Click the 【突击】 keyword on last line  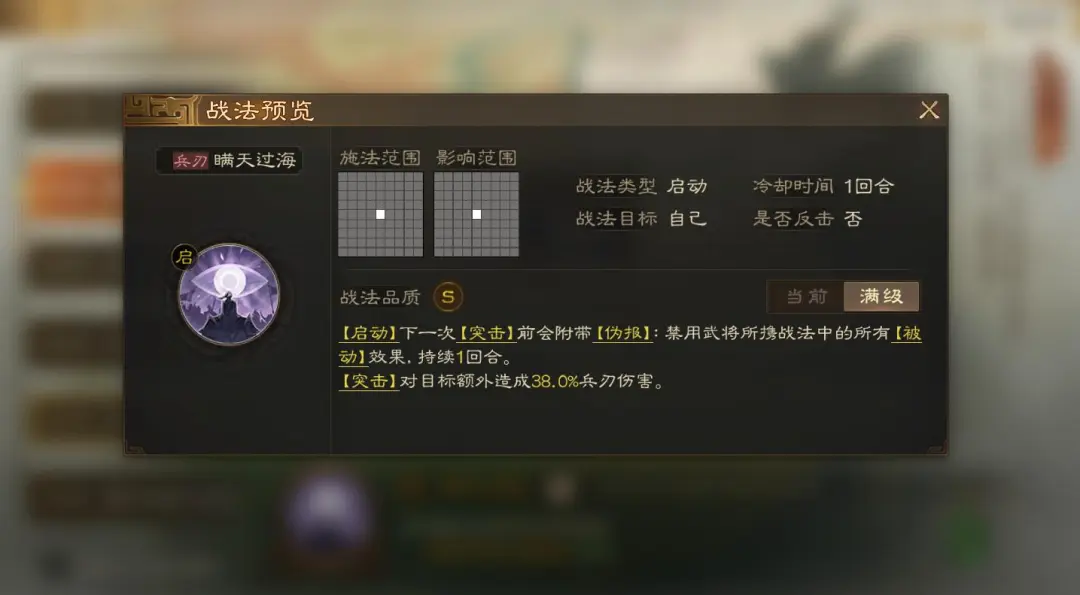(369, 381)
